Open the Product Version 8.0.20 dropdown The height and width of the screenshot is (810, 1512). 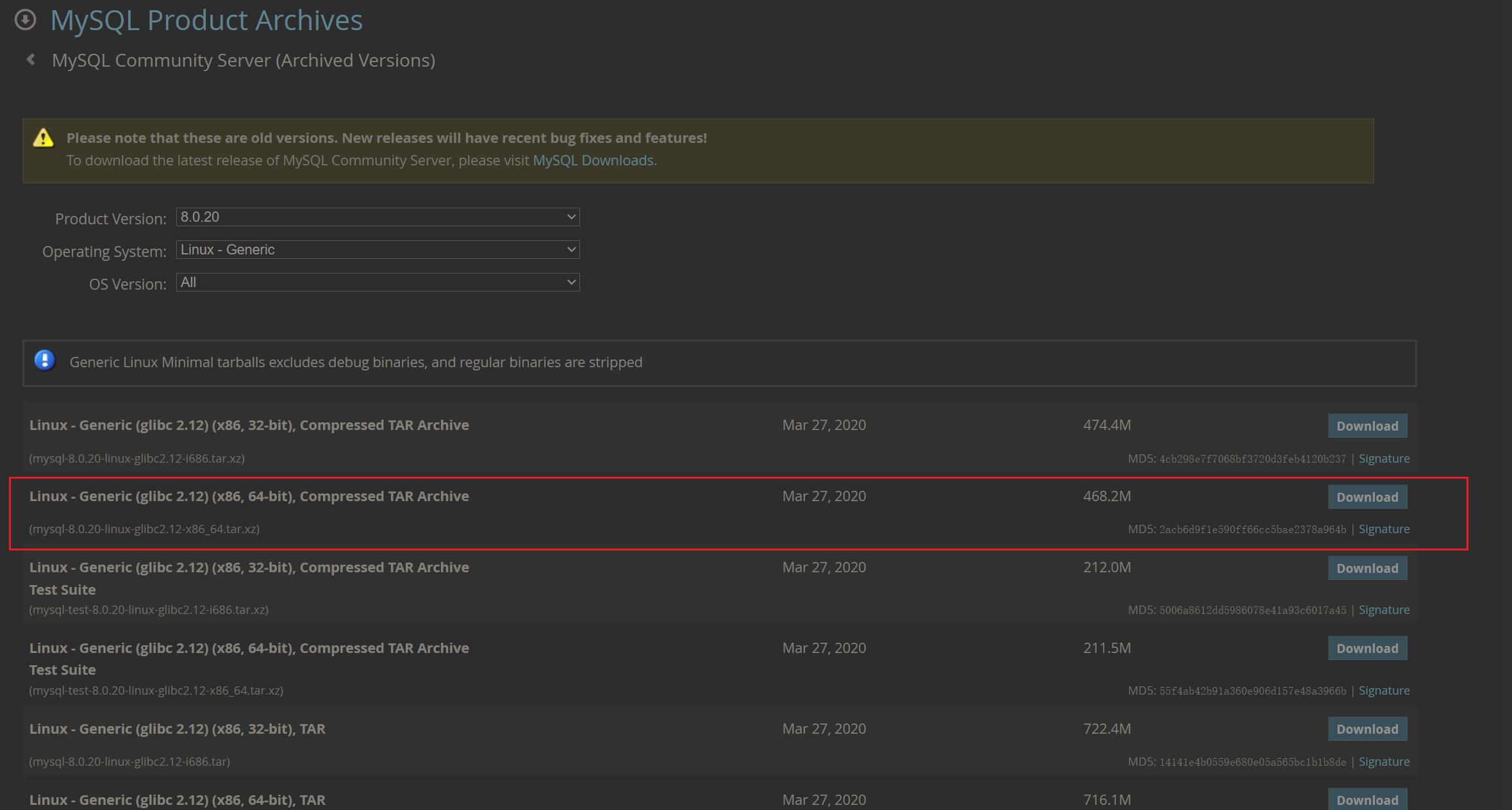[x=378, y=217]
